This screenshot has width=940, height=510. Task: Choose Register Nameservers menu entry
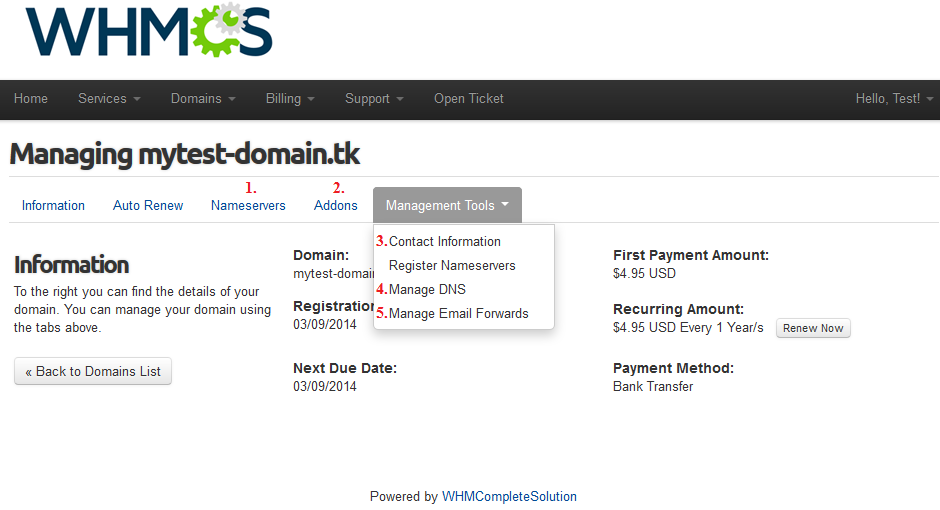pyautogui.click(x=452, y=266)
